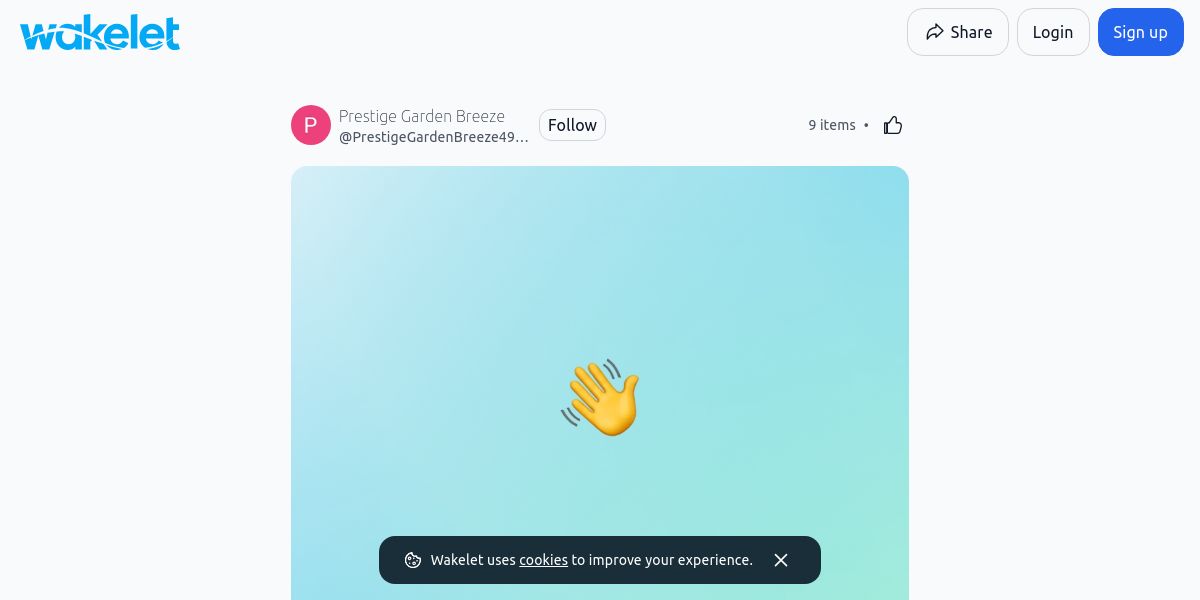Open the cookies policy link
1200x600 pixels.
tap(543, 560)
